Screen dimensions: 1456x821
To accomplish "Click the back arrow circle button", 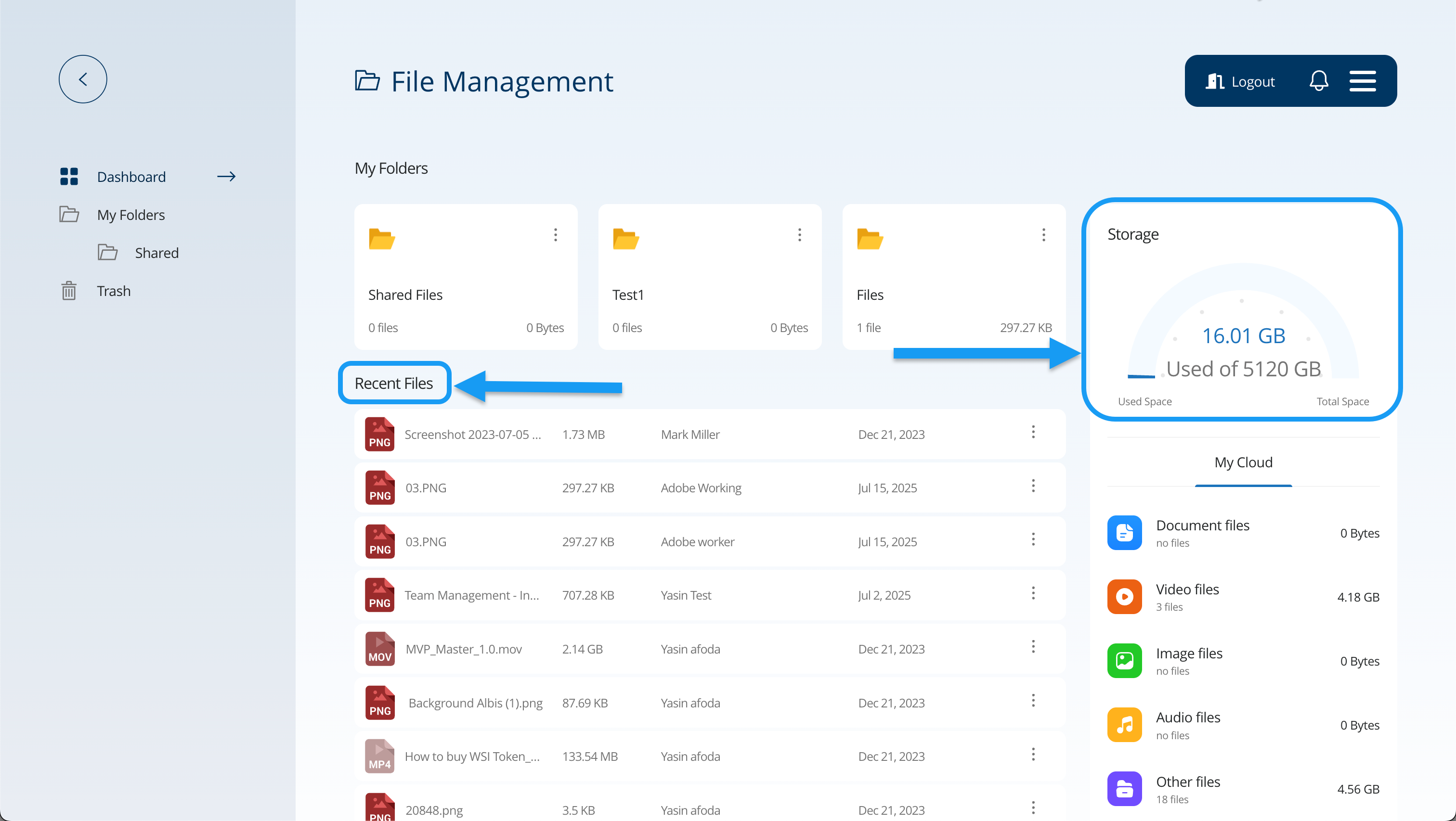I will pyautogui.click(x=82, y=79).
